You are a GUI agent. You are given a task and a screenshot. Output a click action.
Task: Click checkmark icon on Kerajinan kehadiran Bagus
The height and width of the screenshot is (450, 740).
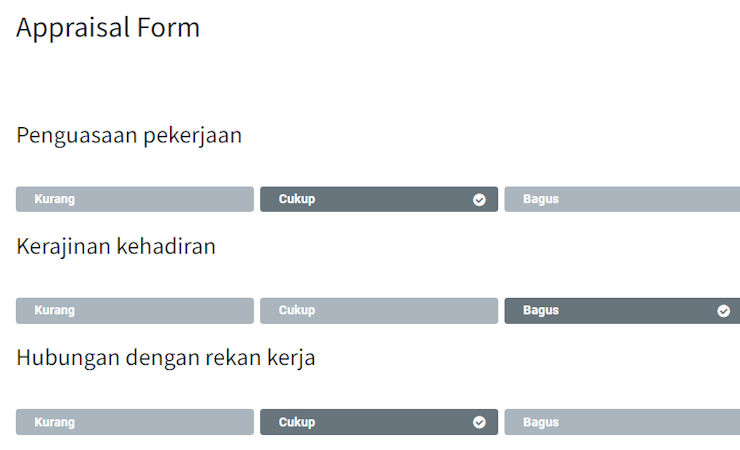(x=723, y=311)
